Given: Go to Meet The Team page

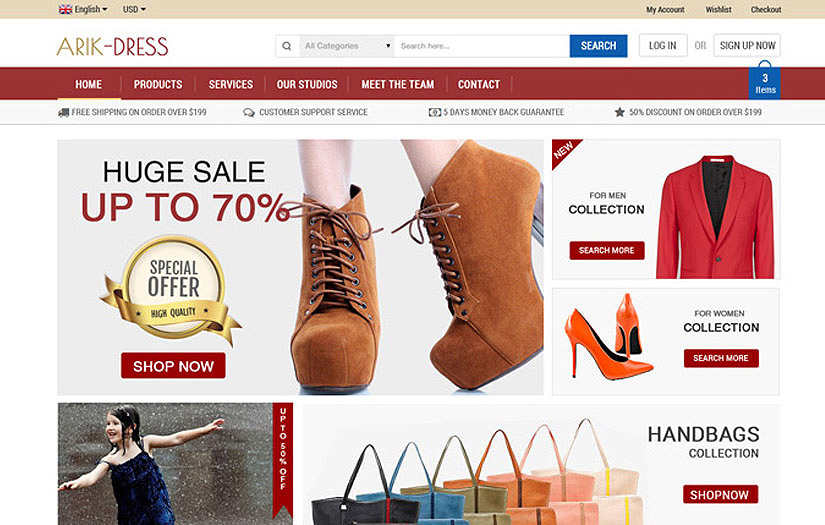Looking at the screenshot, I should click(397, 84).
